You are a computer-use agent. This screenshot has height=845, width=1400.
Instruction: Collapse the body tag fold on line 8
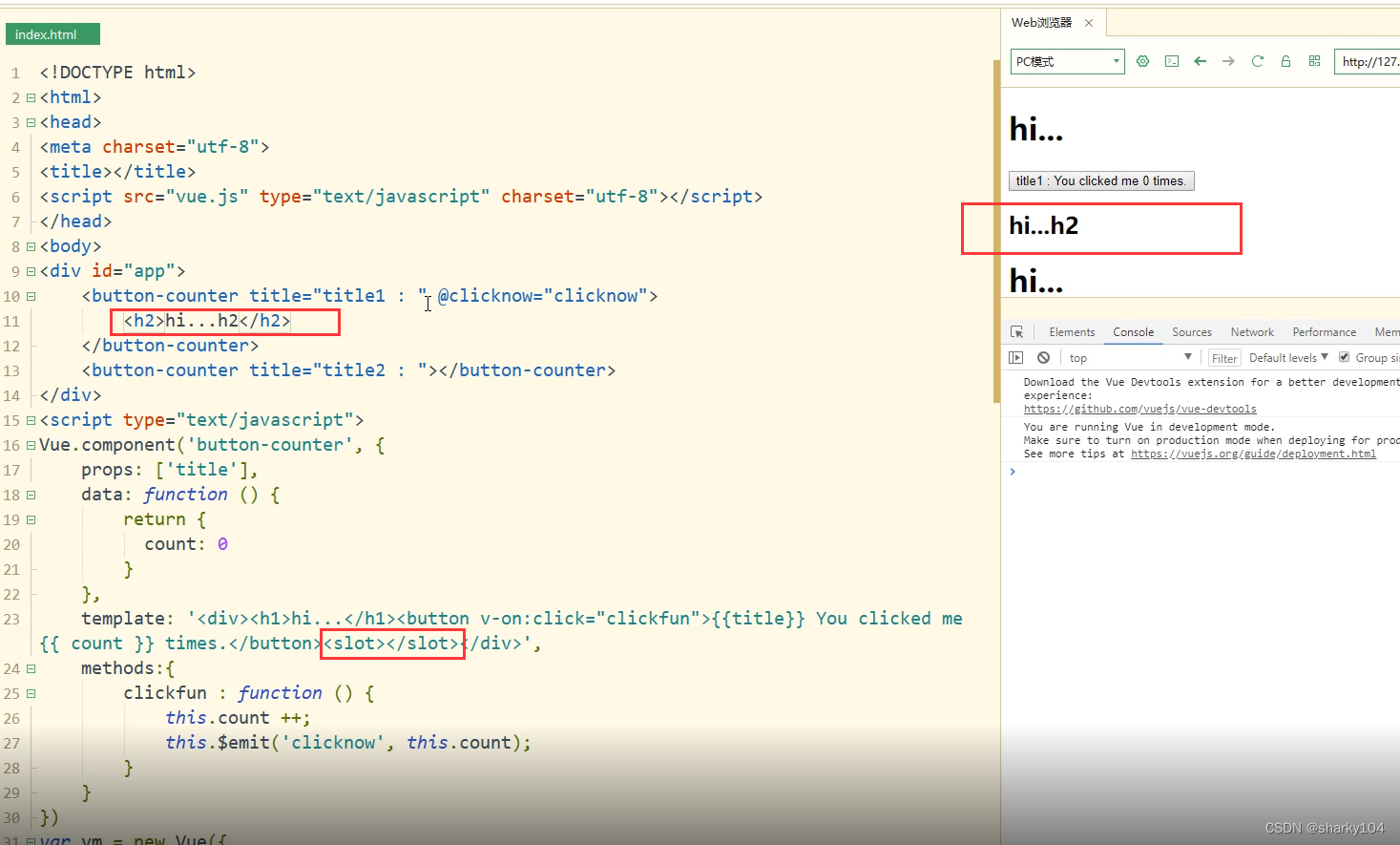click(x=31, y=246)
